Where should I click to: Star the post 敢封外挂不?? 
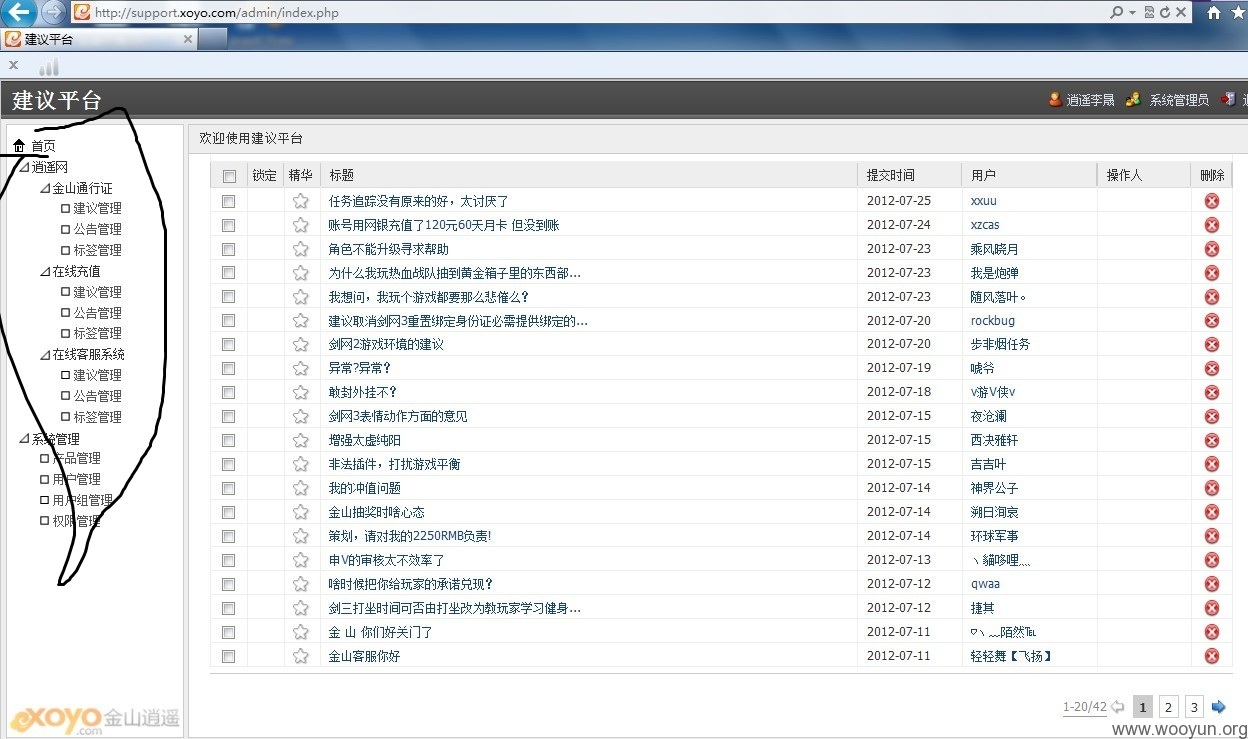pos(300,392)
